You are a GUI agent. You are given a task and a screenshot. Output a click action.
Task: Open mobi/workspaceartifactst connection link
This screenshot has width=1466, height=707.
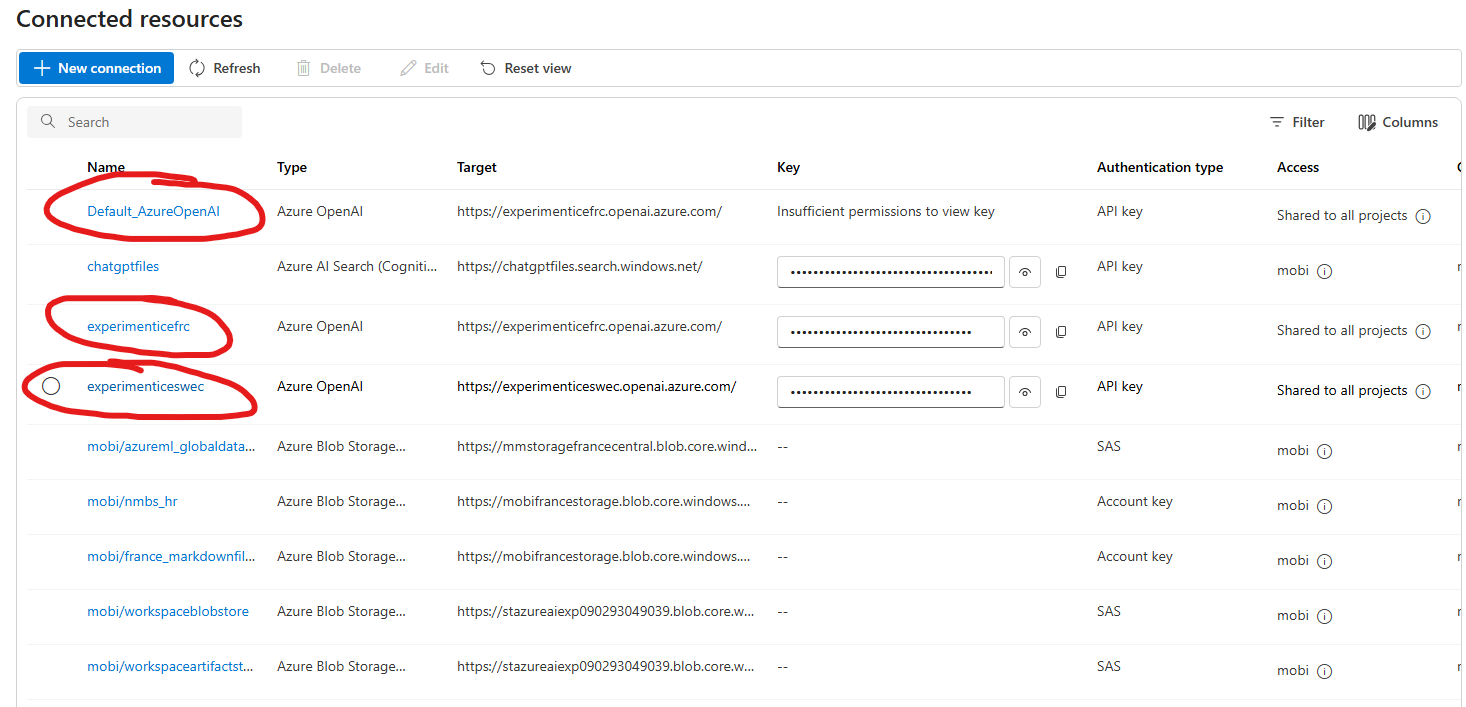pyautogui.click(x=170, y=666)
